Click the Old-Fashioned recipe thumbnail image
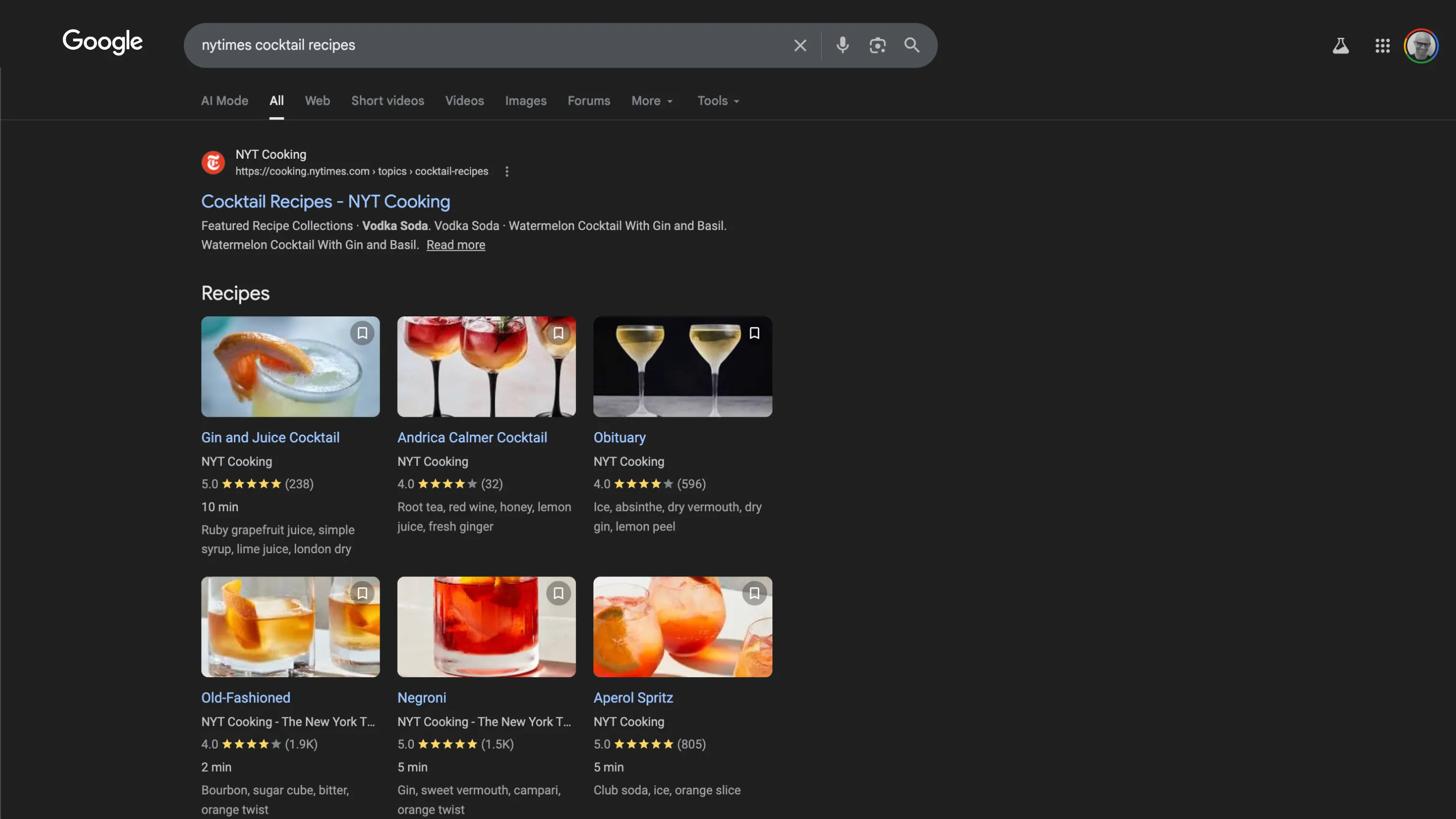This screenshot has width=1456, height=819. click(290, 626)
